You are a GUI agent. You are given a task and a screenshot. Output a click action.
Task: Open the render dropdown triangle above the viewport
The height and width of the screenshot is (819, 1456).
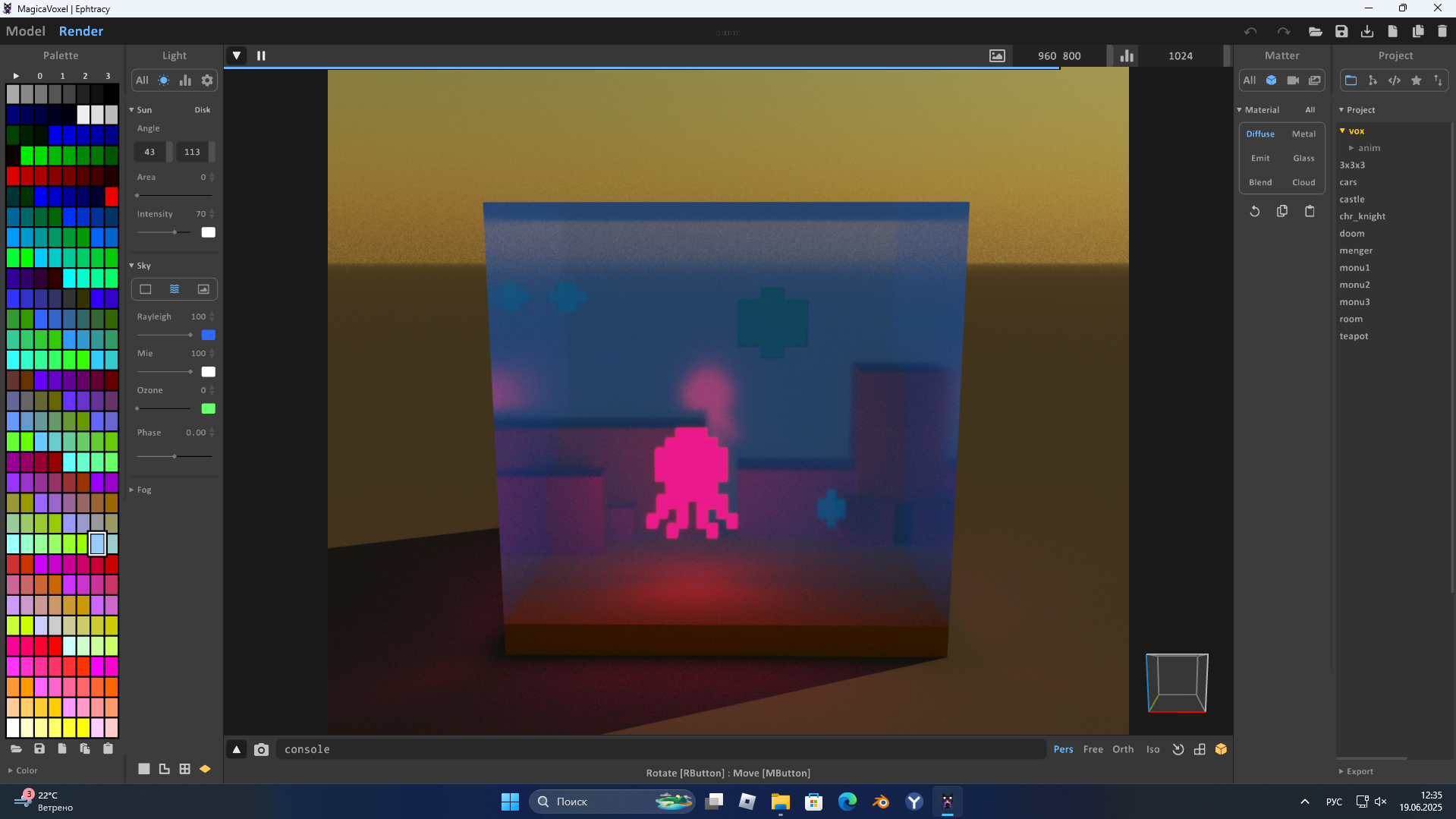pyautogui.click(x=237, y=55)
